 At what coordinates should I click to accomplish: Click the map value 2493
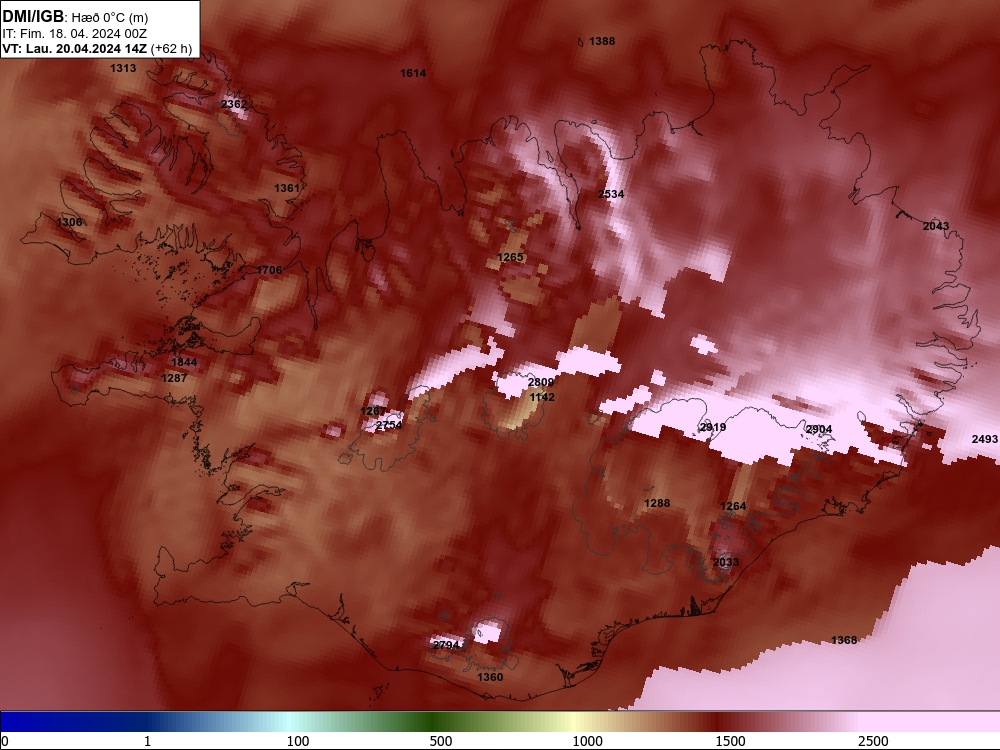click(985, 439)
